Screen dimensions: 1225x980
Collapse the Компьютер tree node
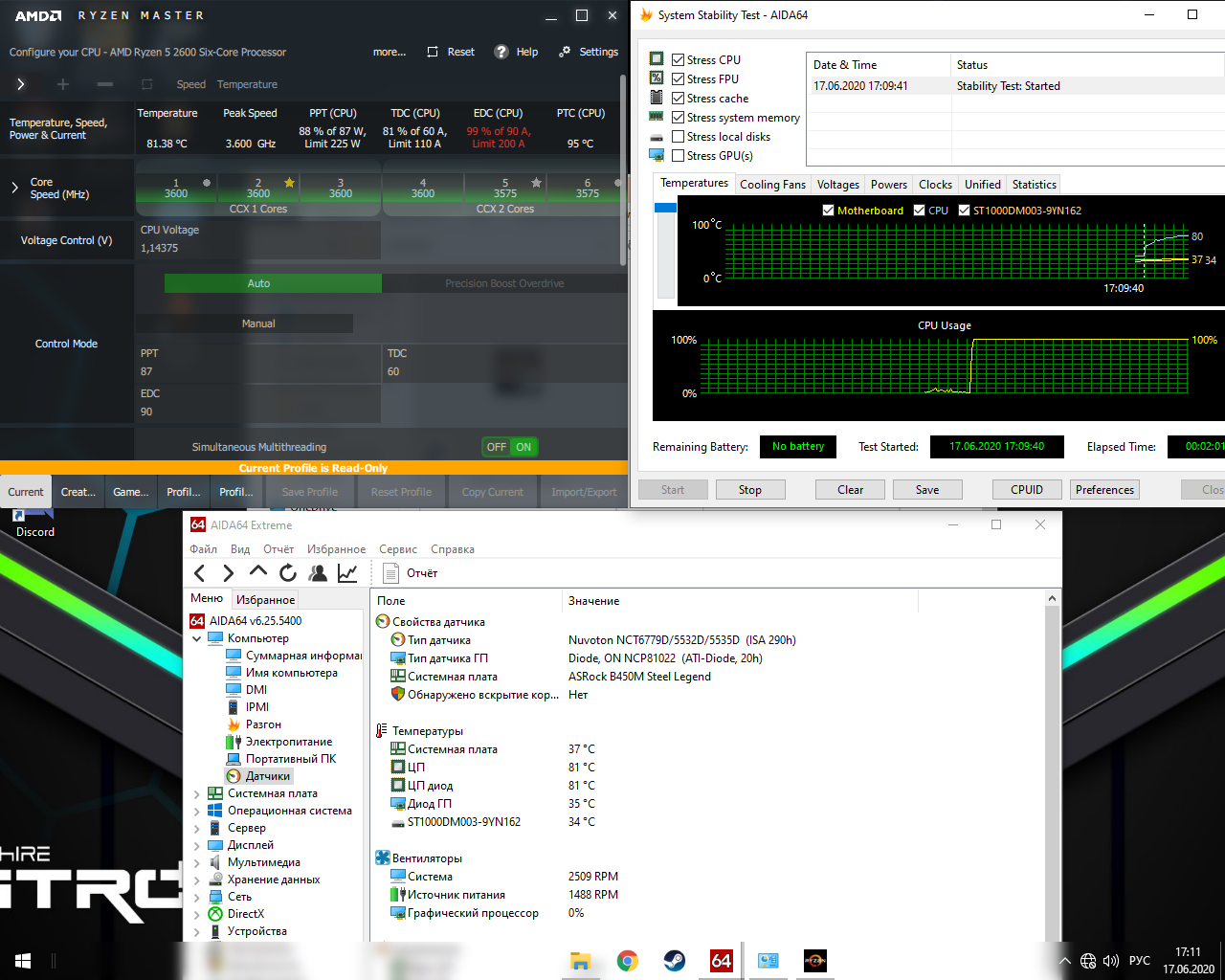coord(197,638)
